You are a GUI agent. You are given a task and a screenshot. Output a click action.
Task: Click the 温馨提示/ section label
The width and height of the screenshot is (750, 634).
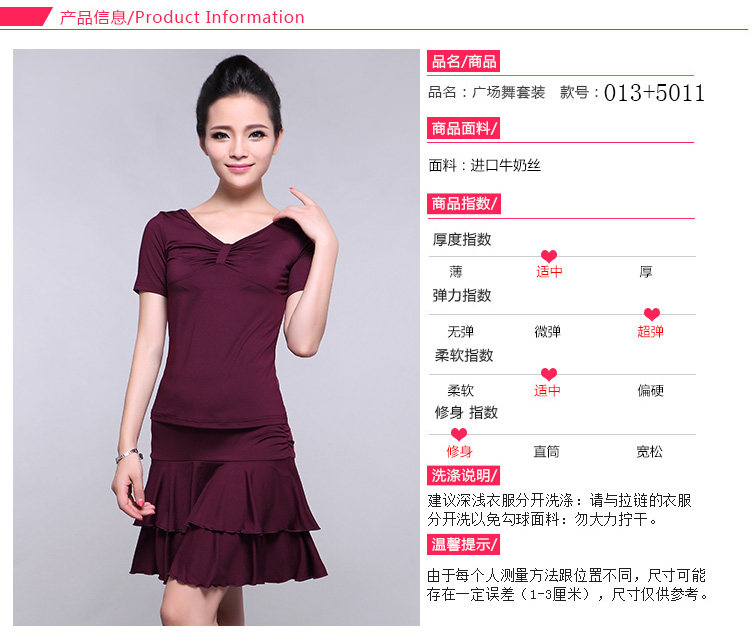pyautogui.click(x=463, y=545)
